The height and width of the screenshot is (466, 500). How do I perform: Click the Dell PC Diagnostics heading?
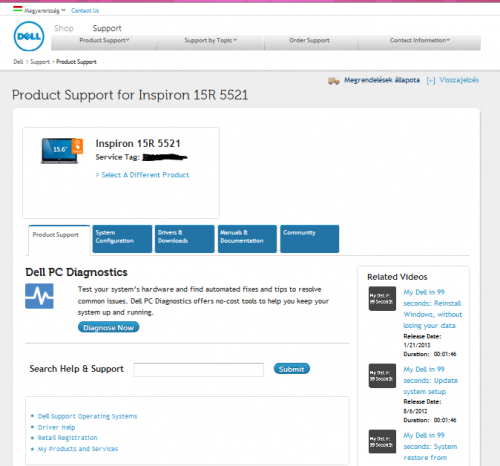[x=76, y=272]
